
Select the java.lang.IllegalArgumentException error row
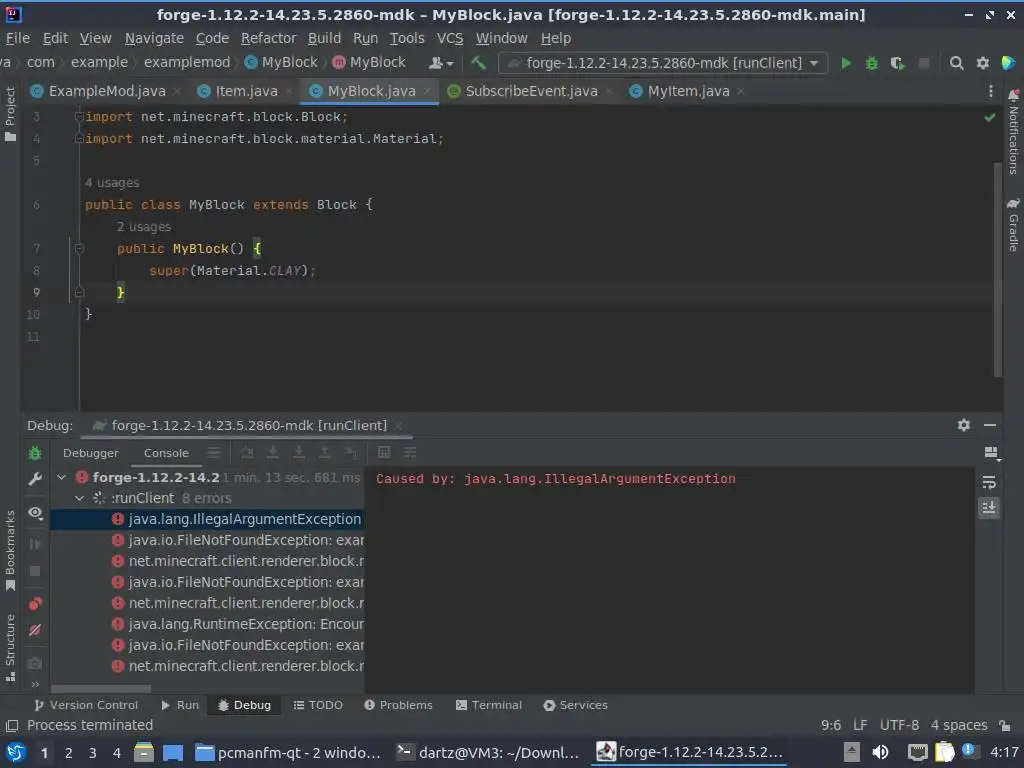pos(207,519)
